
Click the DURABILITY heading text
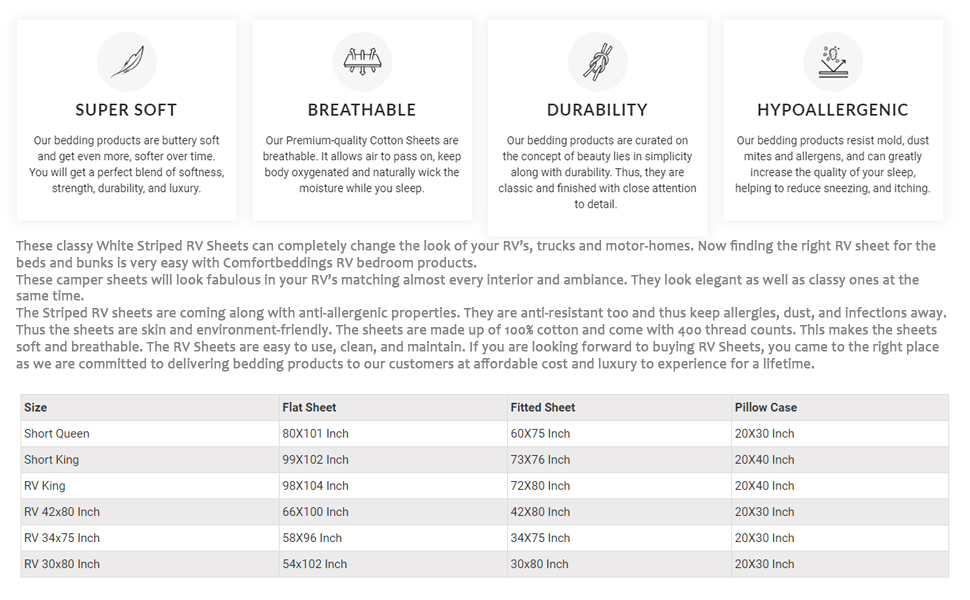597,110
